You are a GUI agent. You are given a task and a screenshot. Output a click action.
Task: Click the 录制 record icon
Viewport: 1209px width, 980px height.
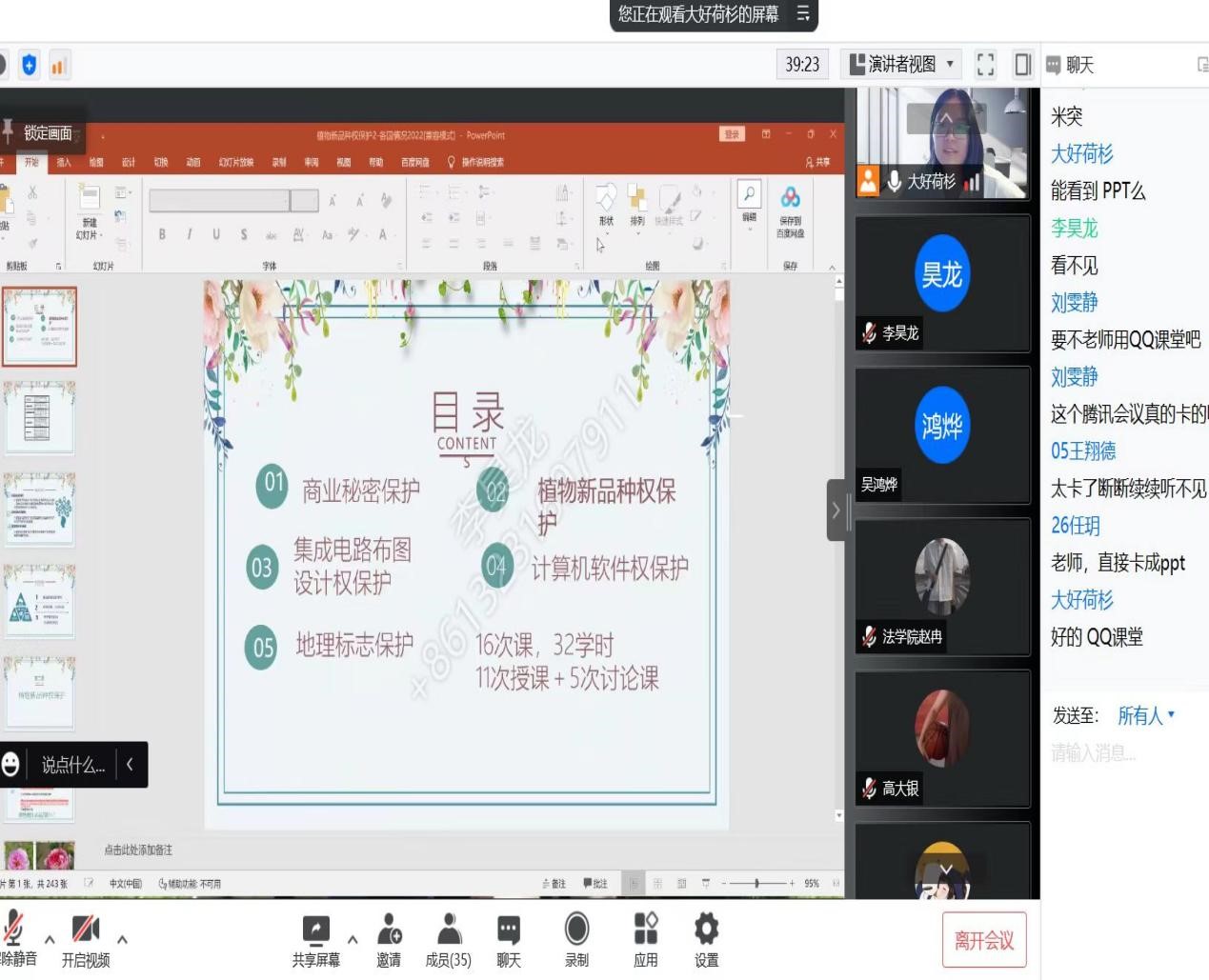[576, 930]
